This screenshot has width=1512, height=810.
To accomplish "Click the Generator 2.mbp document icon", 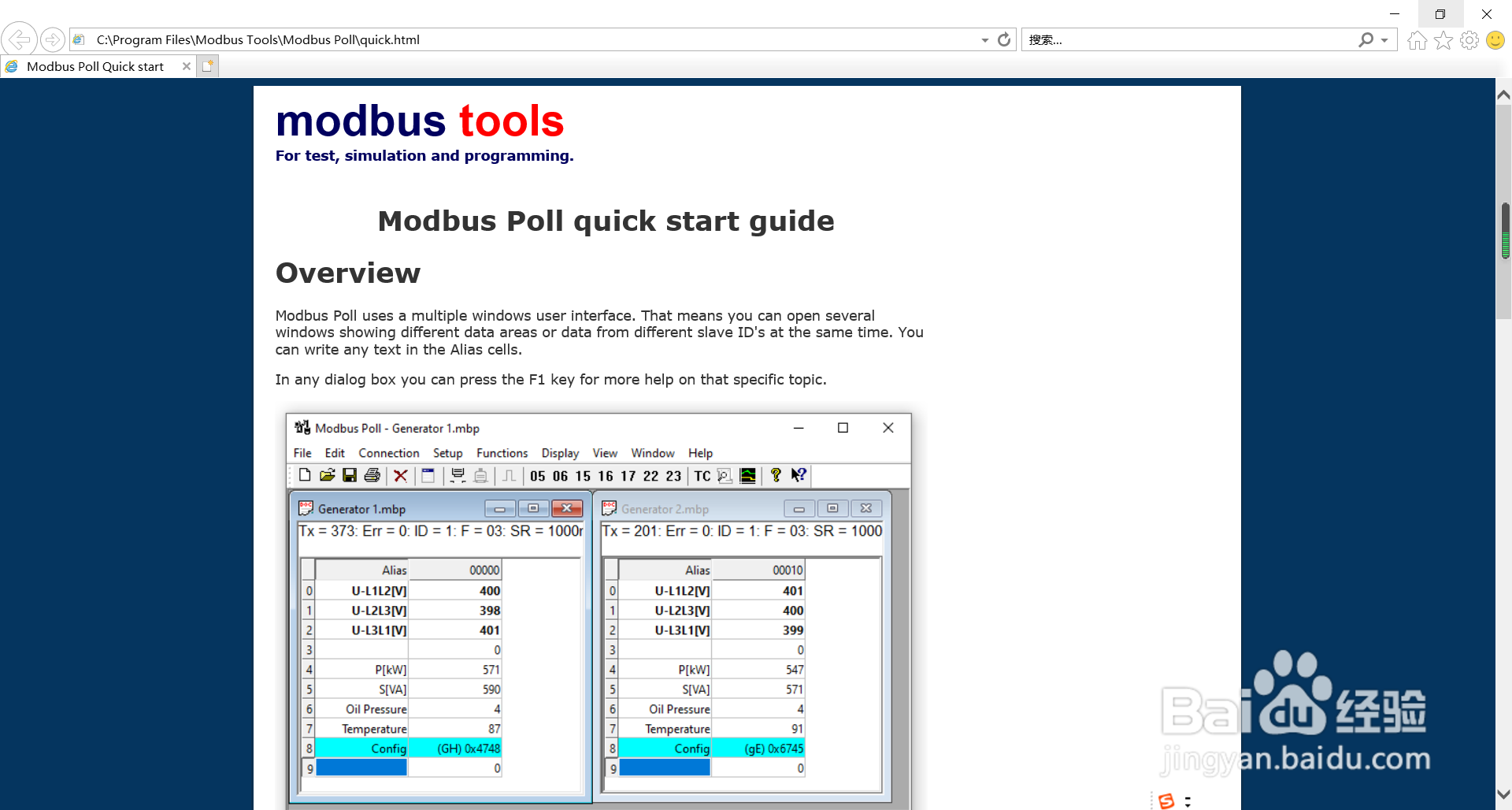I will pyautogui.click(x=610, y=508).
